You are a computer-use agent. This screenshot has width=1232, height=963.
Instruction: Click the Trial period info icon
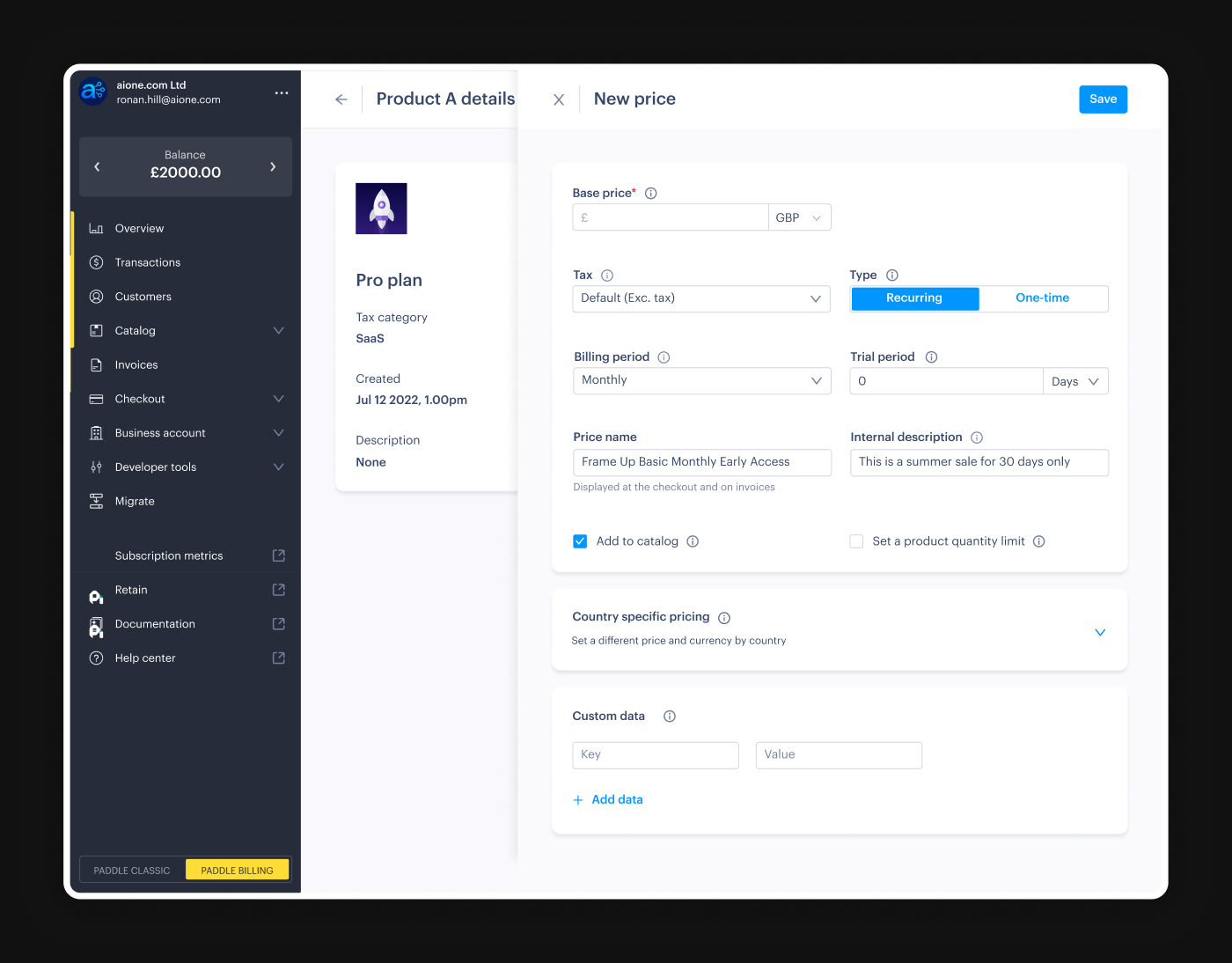pyautogui.click(x=931, y=357)
